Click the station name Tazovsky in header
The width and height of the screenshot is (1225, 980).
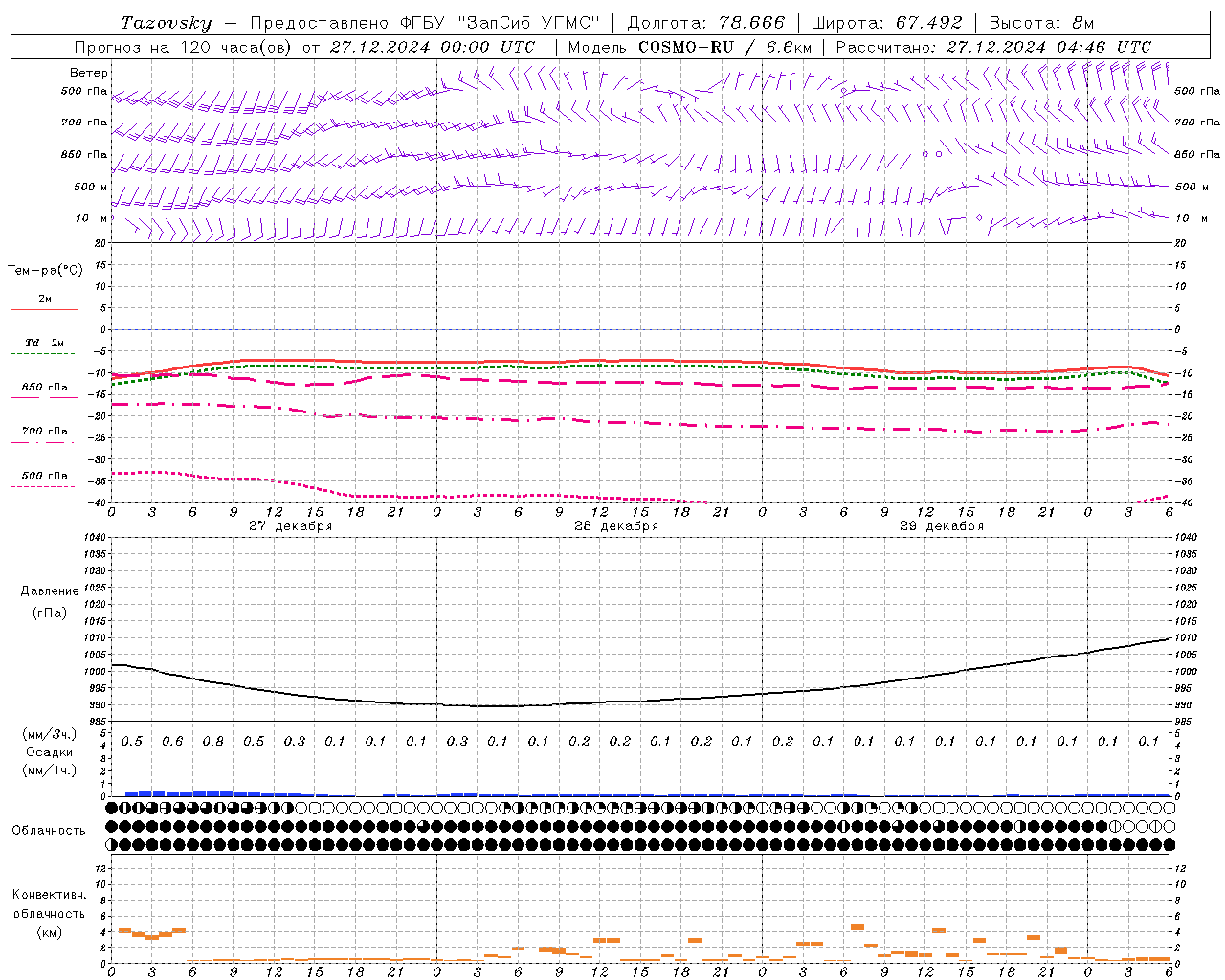pos(167,23)
